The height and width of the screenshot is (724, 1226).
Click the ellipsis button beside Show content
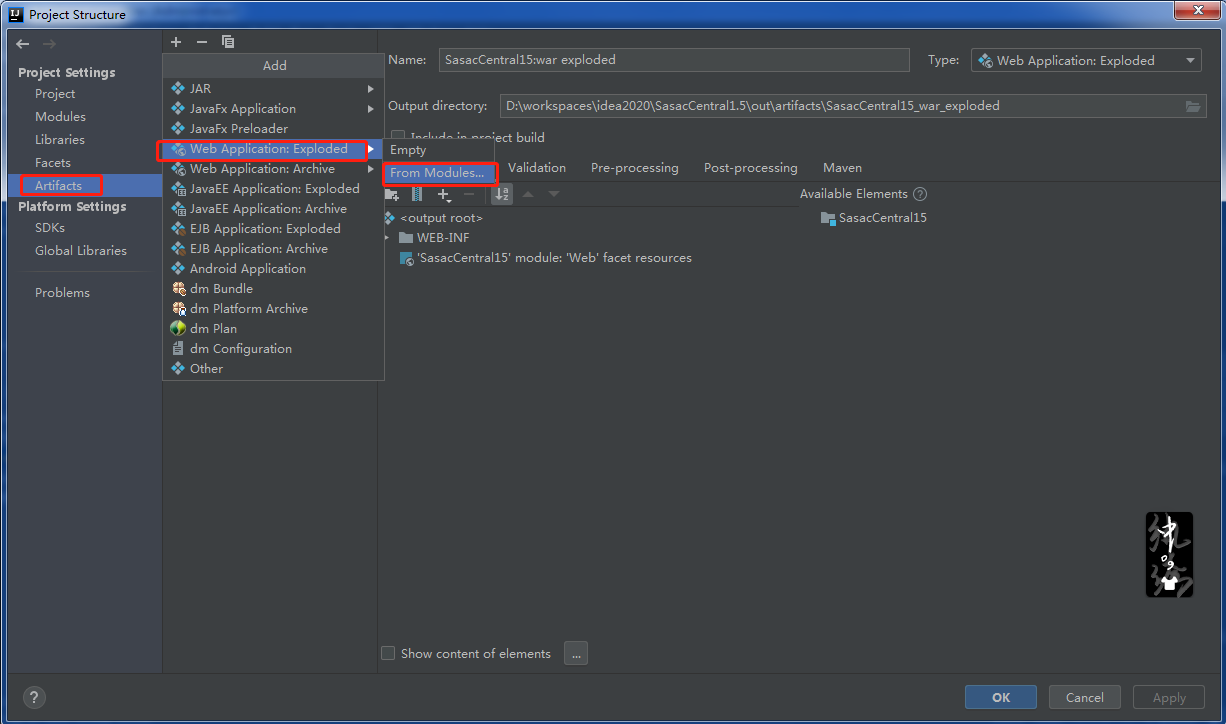coord(576,654)
